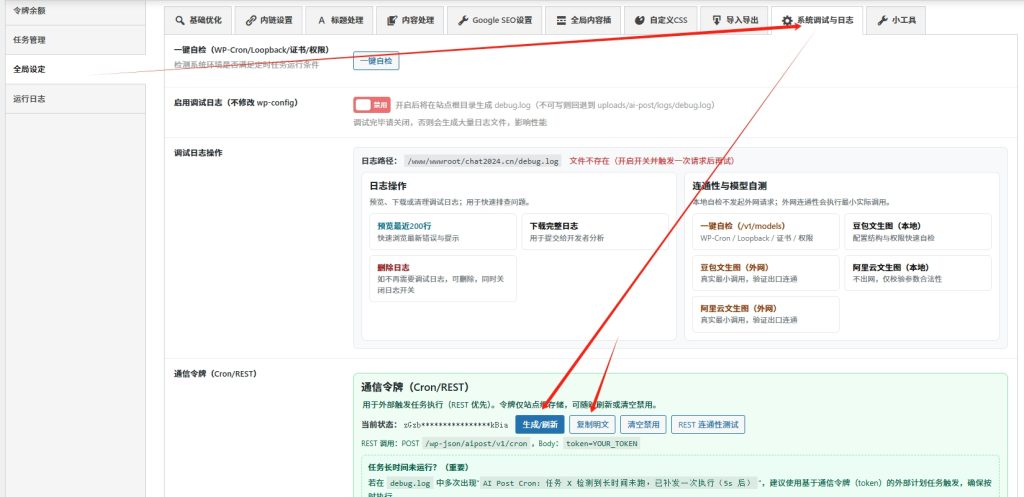
Task: Toggle the 启用调试日志 switch
Action: [372, 104]
